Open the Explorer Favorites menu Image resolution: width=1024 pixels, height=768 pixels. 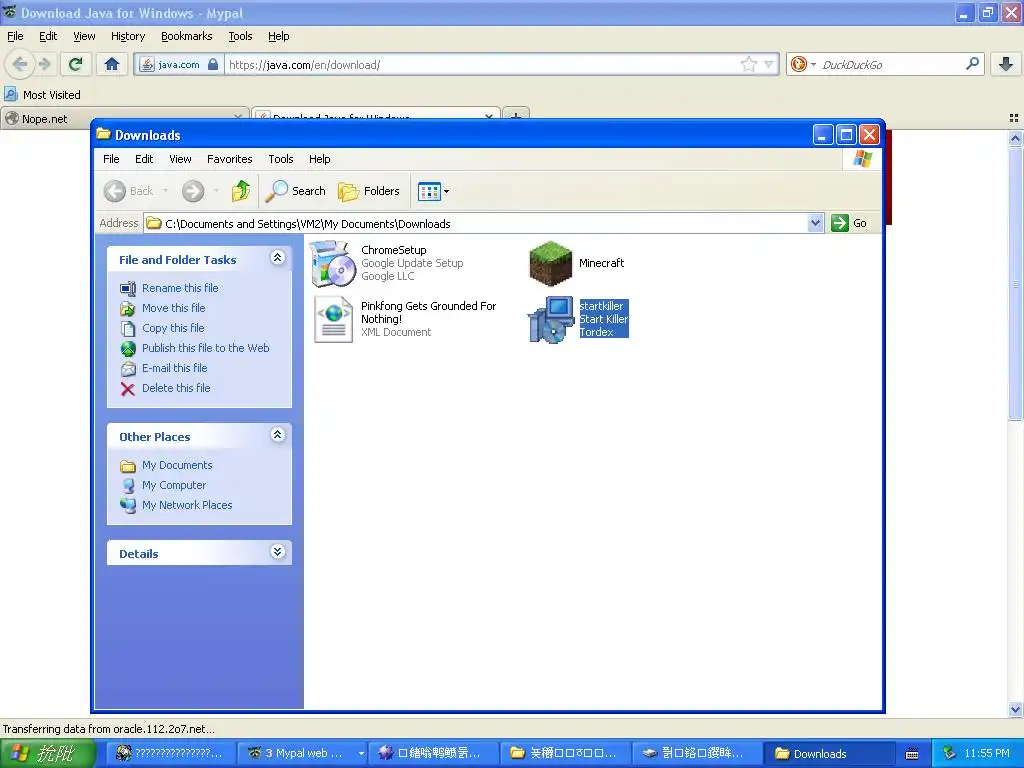[229, 159]
